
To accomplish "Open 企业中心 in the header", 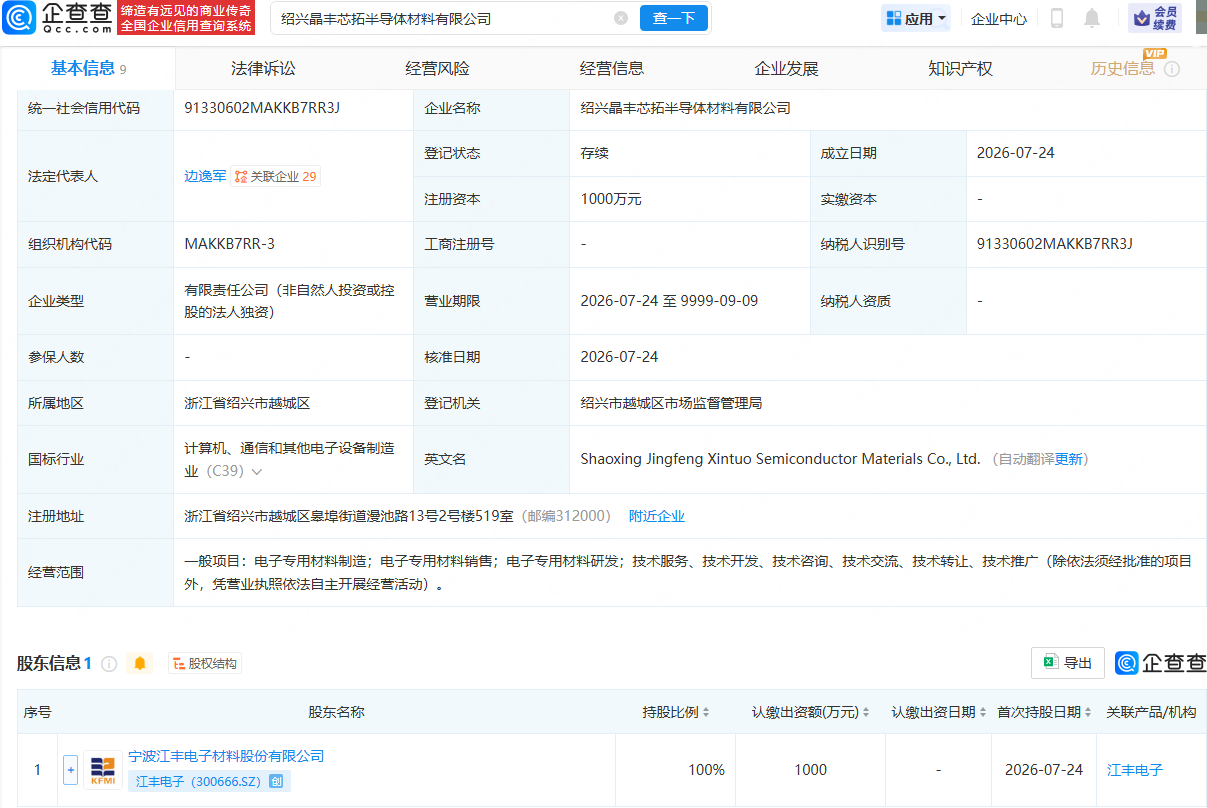I will pyautogui.click(x=999, y=18).
